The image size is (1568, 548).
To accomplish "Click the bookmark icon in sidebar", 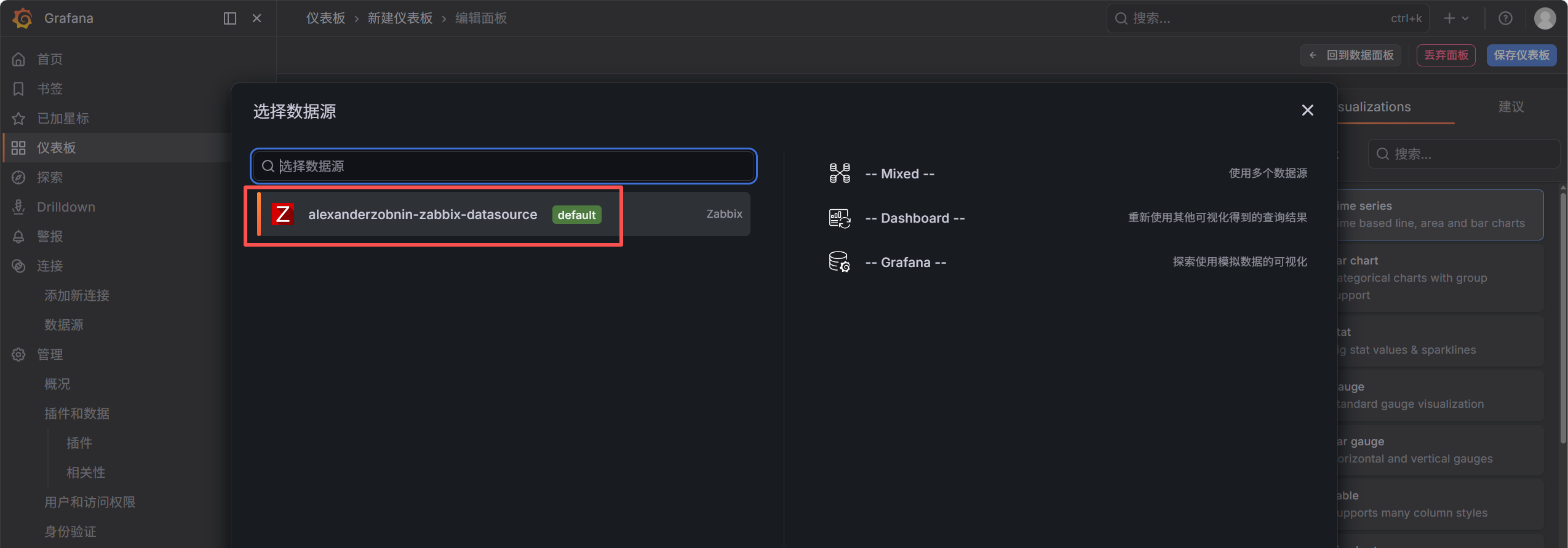I will click(x=18, y=89).
